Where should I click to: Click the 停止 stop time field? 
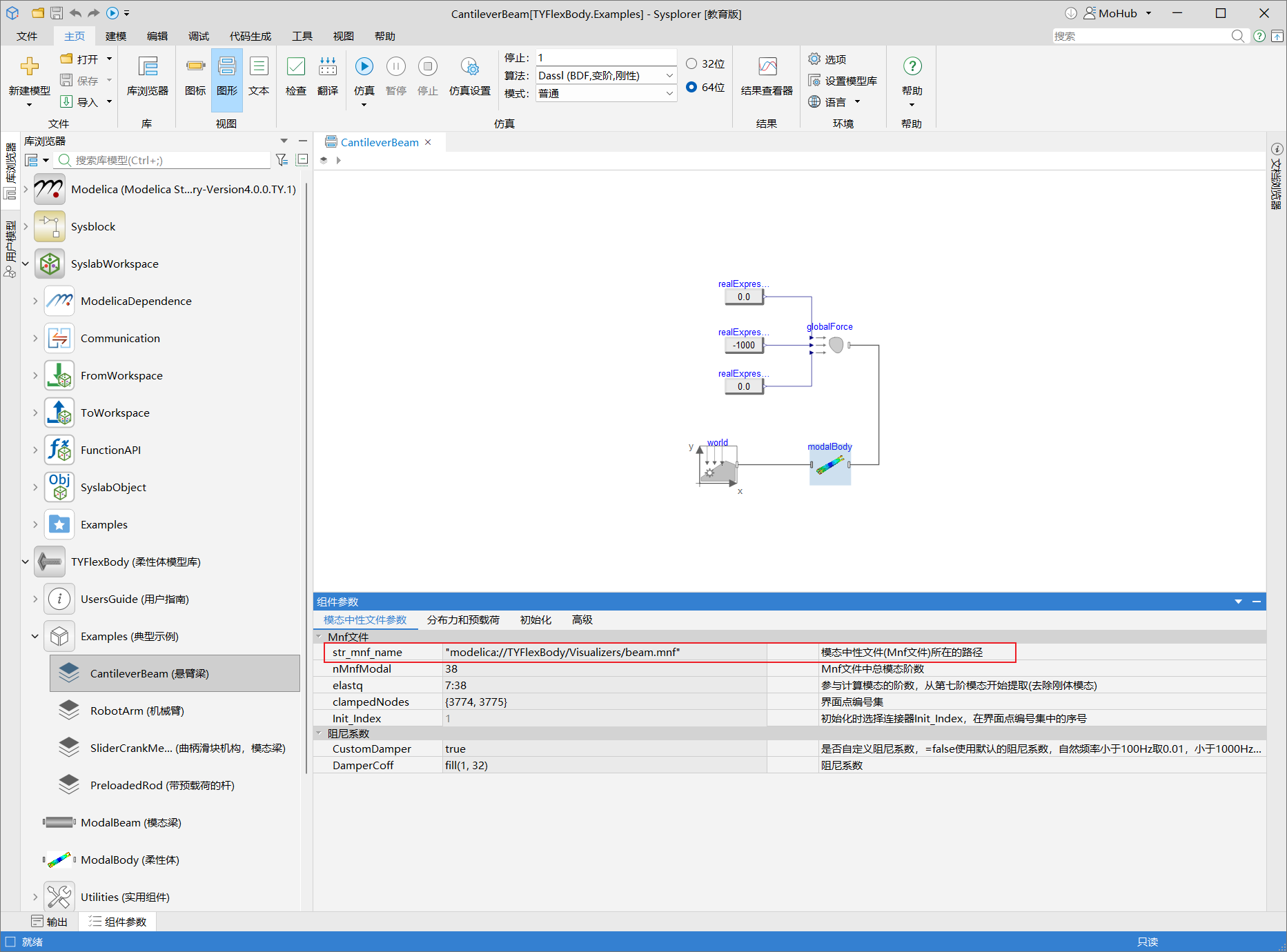click(607, 58)
